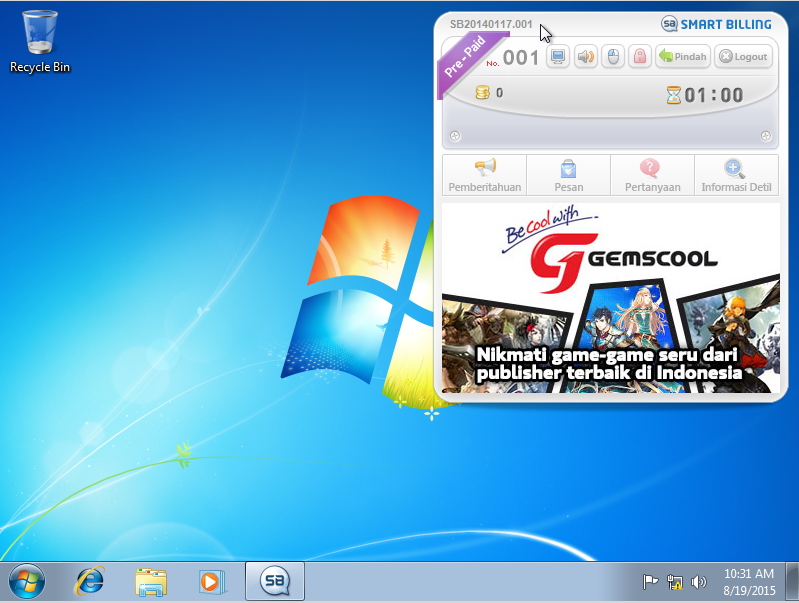Open the Action Center flag icon

click(650, 582)
